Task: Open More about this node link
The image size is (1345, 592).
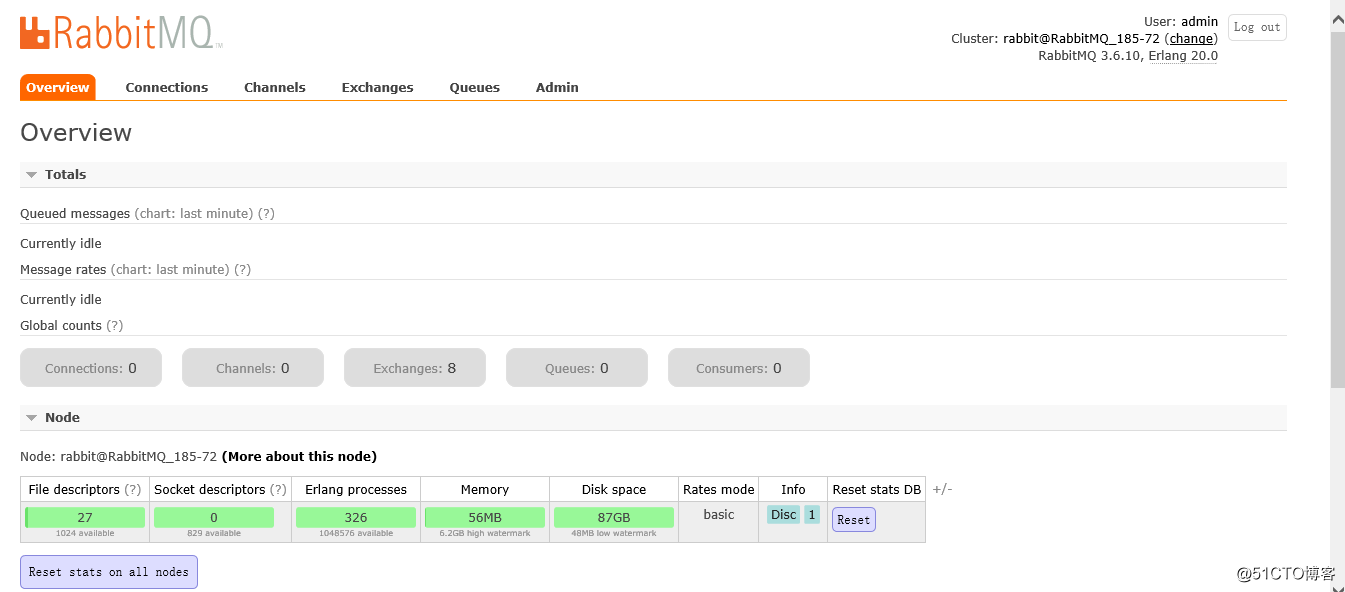Action: 299,457
